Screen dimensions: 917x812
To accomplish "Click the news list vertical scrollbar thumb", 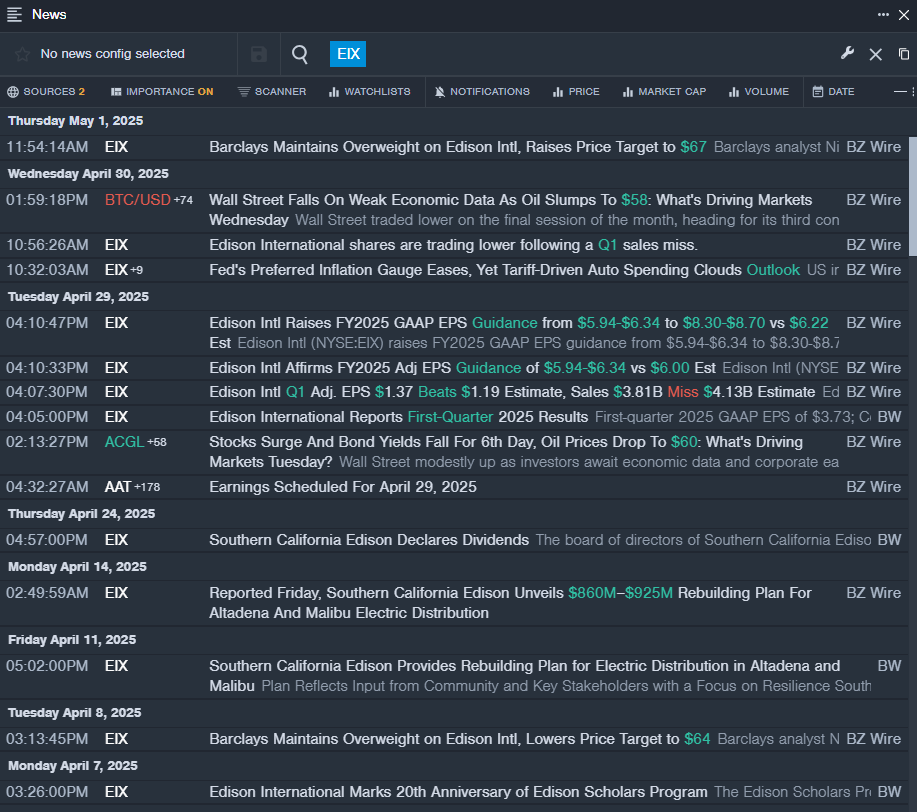I will (913, 196).
